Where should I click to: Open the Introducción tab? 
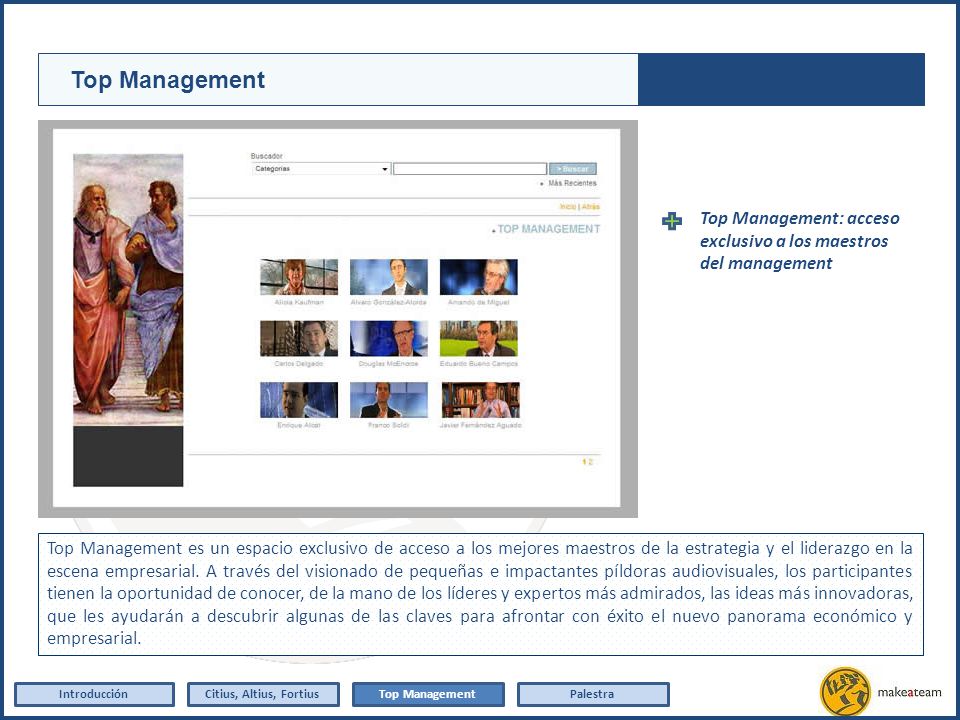click(x=94, y=694)
